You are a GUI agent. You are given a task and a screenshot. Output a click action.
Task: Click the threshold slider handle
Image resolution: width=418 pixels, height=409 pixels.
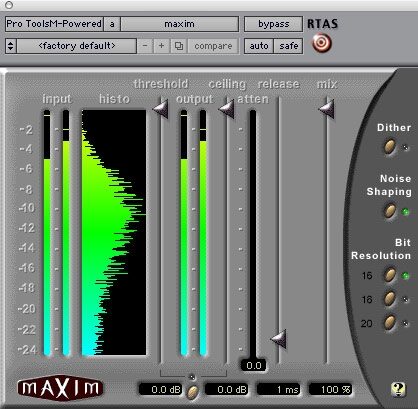(160, 109)
